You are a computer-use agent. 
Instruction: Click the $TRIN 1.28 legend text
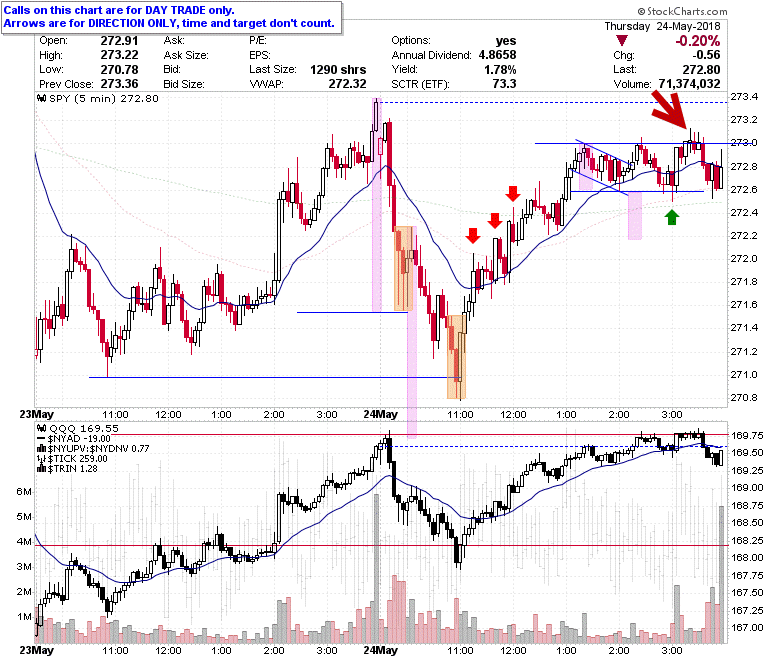click(x=73, y=469)
